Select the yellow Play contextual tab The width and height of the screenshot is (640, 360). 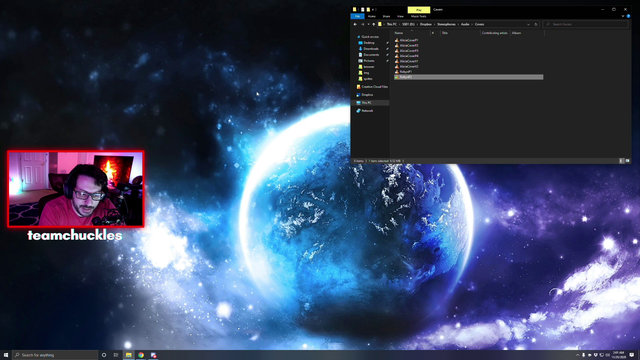click(x=419, y=9)
